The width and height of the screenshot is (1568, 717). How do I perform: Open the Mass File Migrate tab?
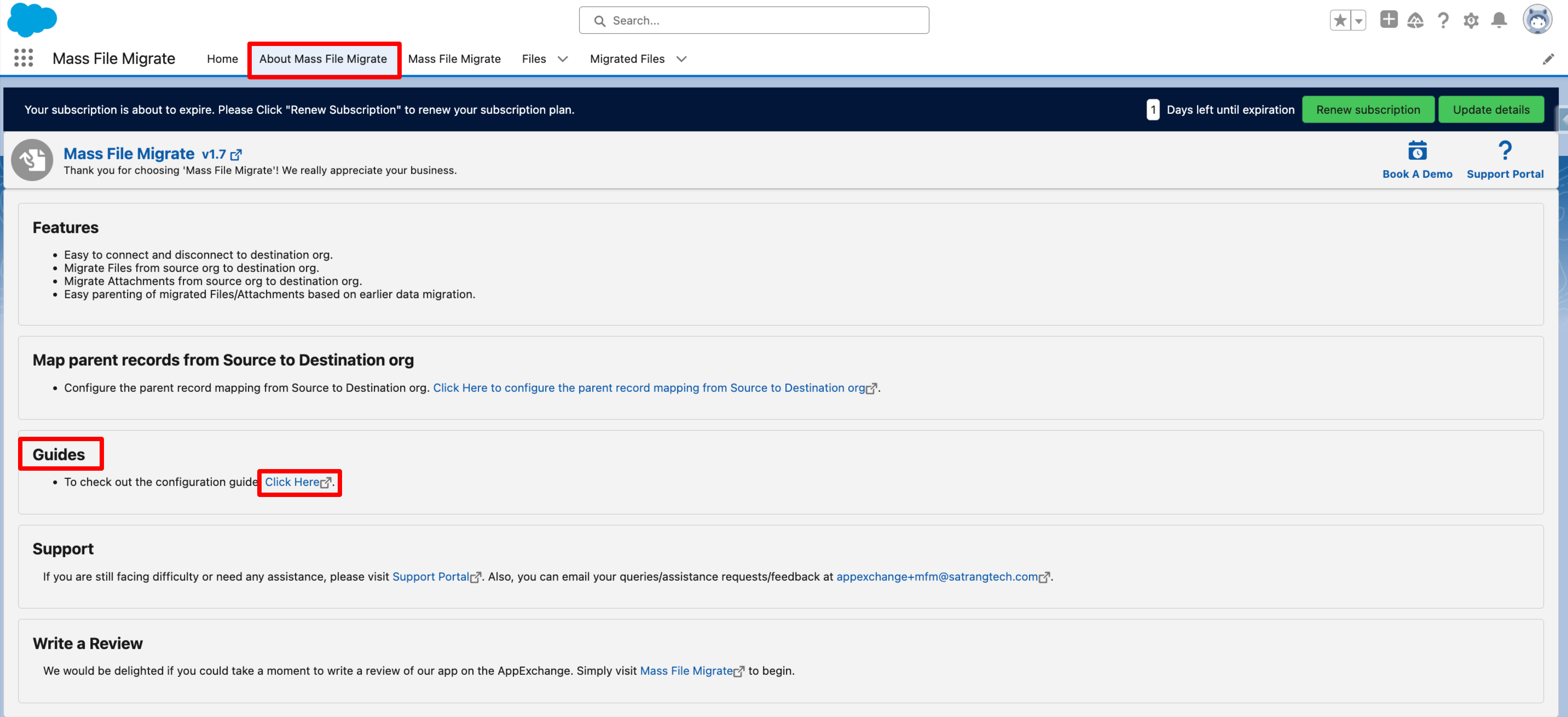click(454, 59)
